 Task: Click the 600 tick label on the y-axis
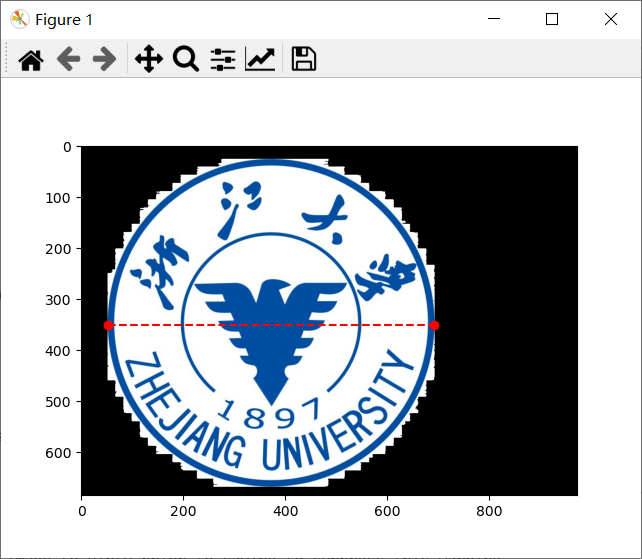[x=60, y=453]
